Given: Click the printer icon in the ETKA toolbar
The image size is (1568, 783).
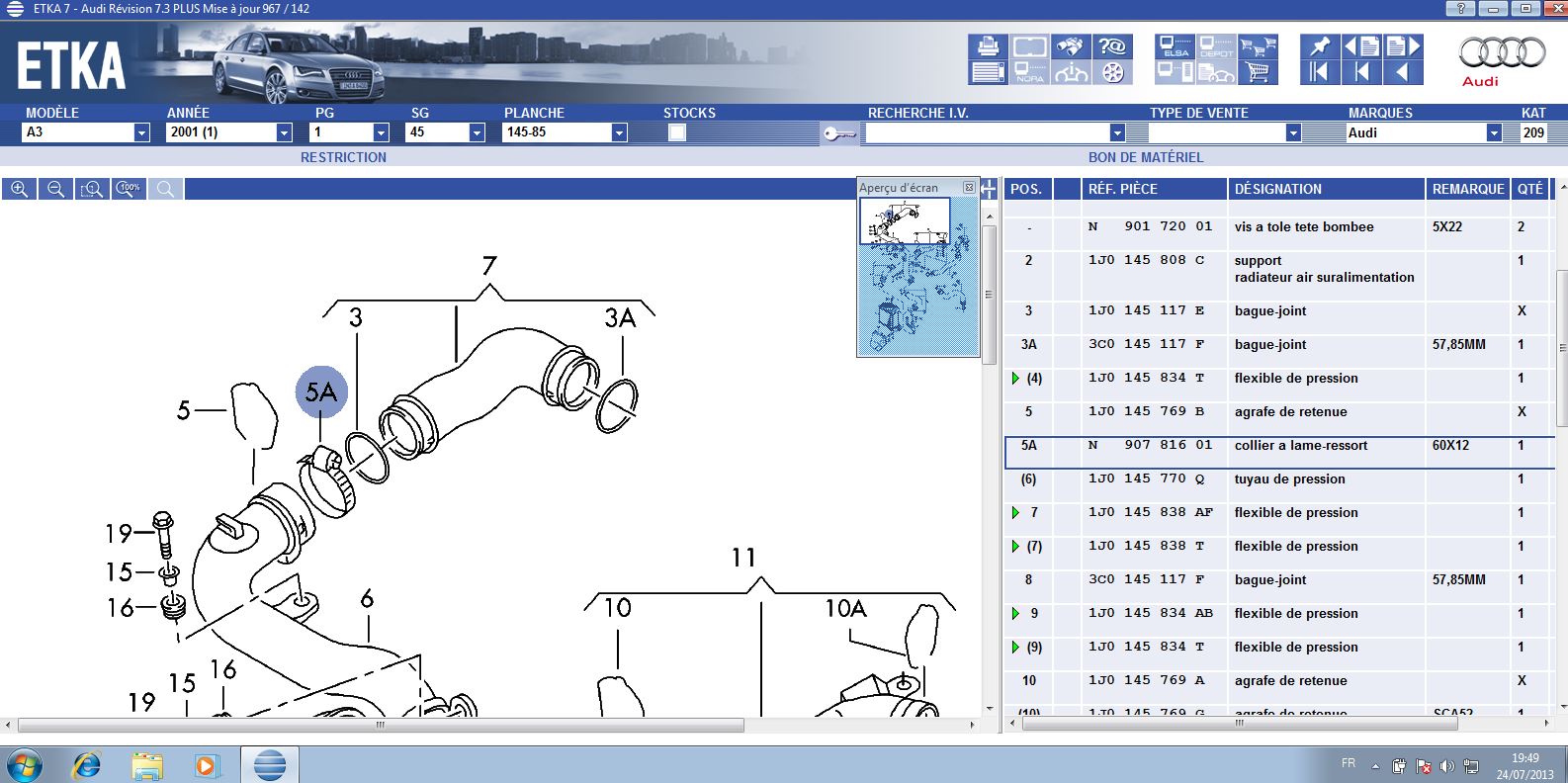Looking at the screenshot, I should tap(988, 46).
